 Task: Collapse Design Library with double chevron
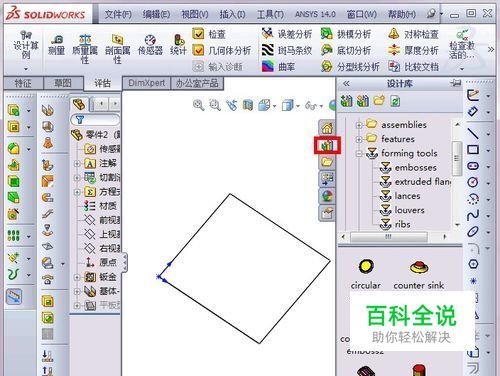(346, 83)
